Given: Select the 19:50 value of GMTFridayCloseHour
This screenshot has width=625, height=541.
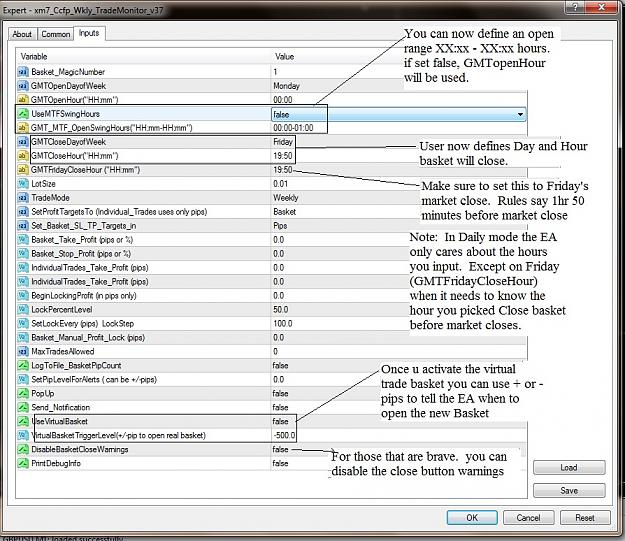Looking at the screenshot, I should pyautogui.click(x=283, y=170).
